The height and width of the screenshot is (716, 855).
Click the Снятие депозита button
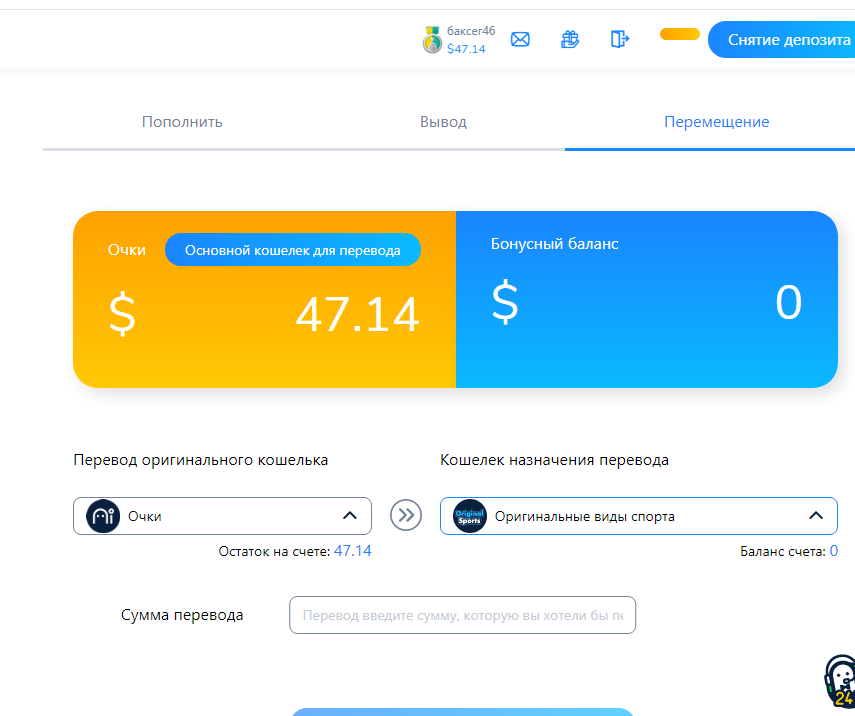781,39
